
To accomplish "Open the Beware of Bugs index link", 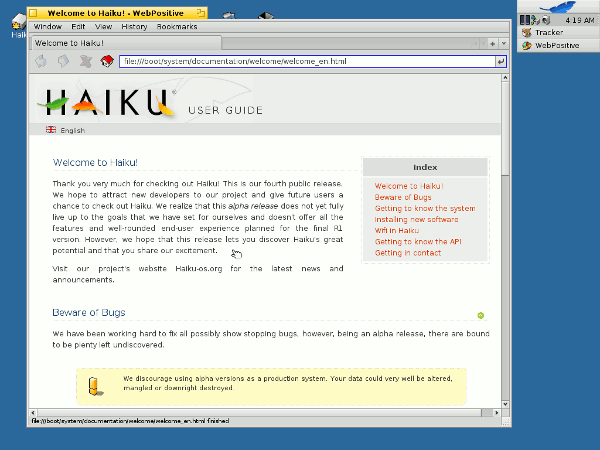I will pos(403,197).
